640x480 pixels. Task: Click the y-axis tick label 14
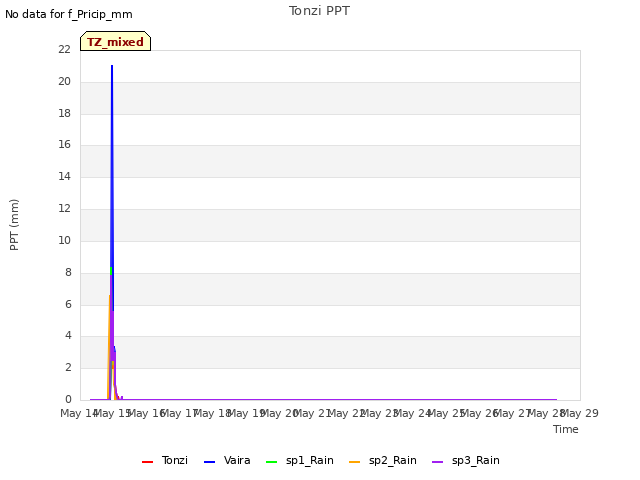[64, 176]
